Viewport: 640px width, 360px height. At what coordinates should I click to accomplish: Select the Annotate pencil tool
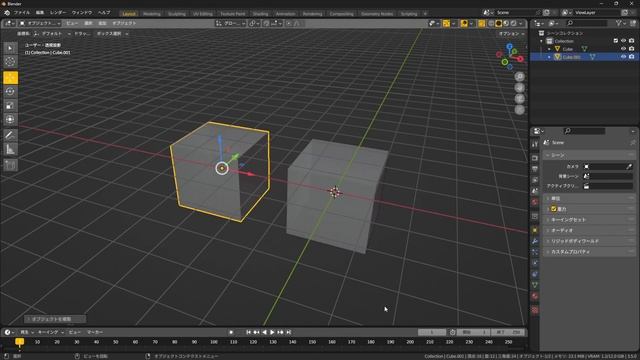[x=10, y=135]
